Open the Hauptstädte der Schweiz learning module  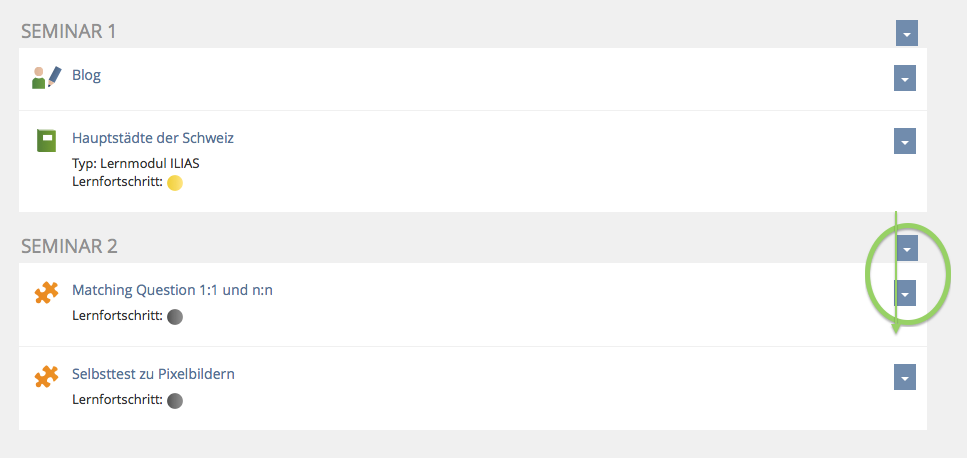pyautogui.click(x=153, y=138)
